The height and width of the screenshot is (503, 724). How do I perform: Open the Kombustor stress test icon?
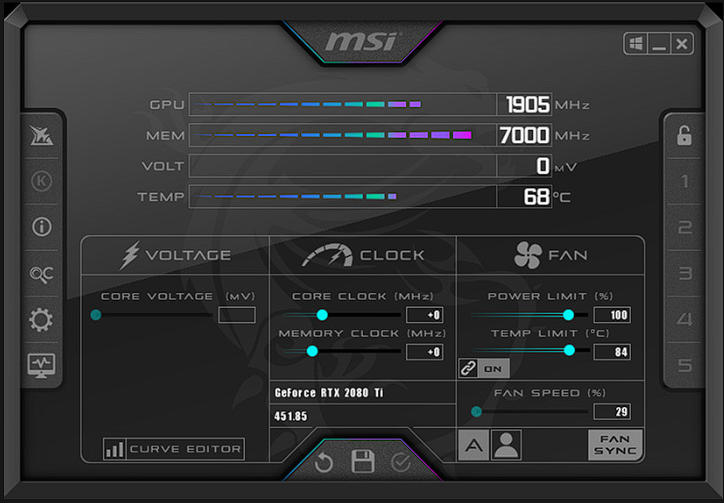[42, 181]
